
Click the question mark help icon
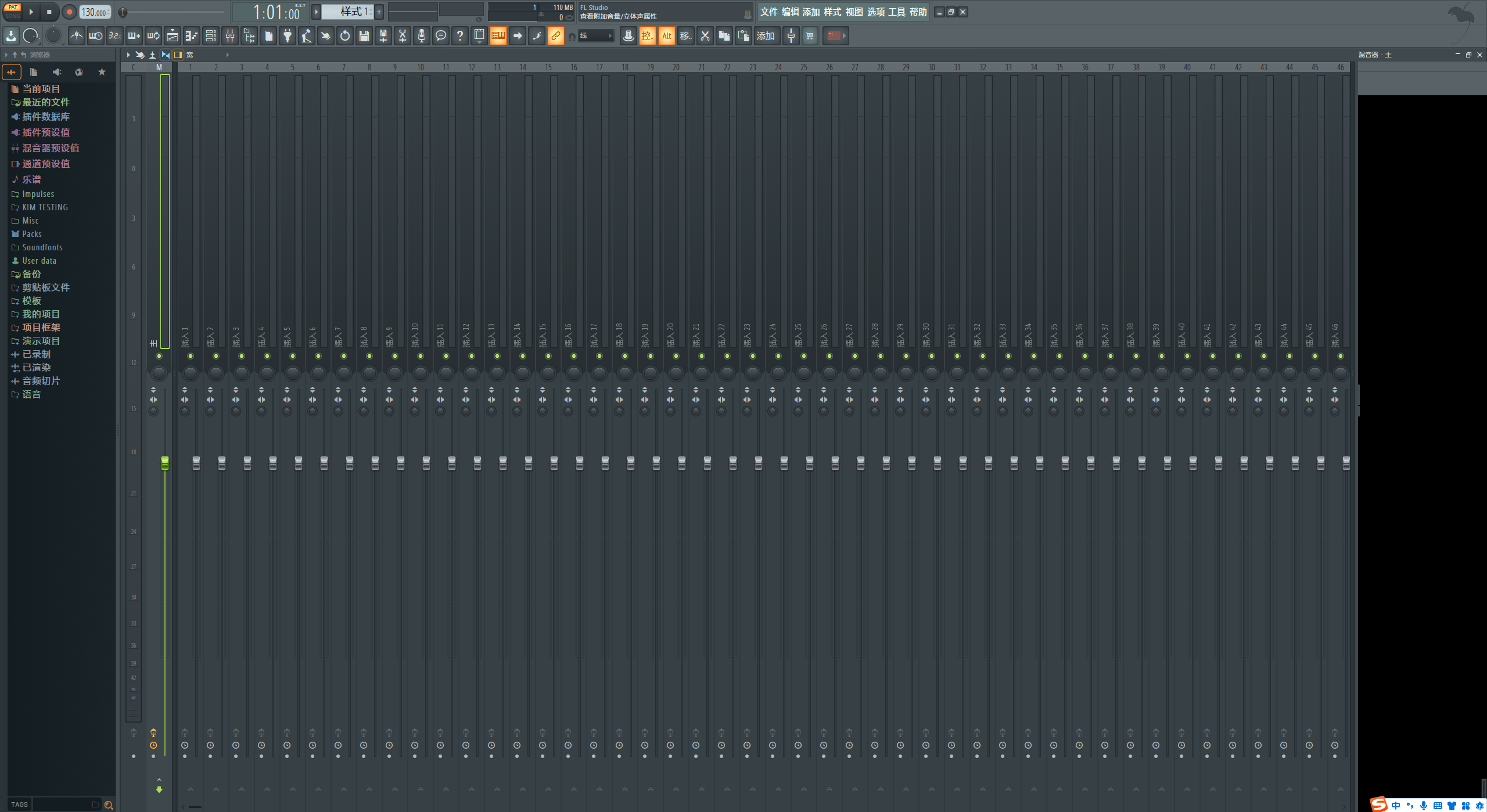click(460, 36)
